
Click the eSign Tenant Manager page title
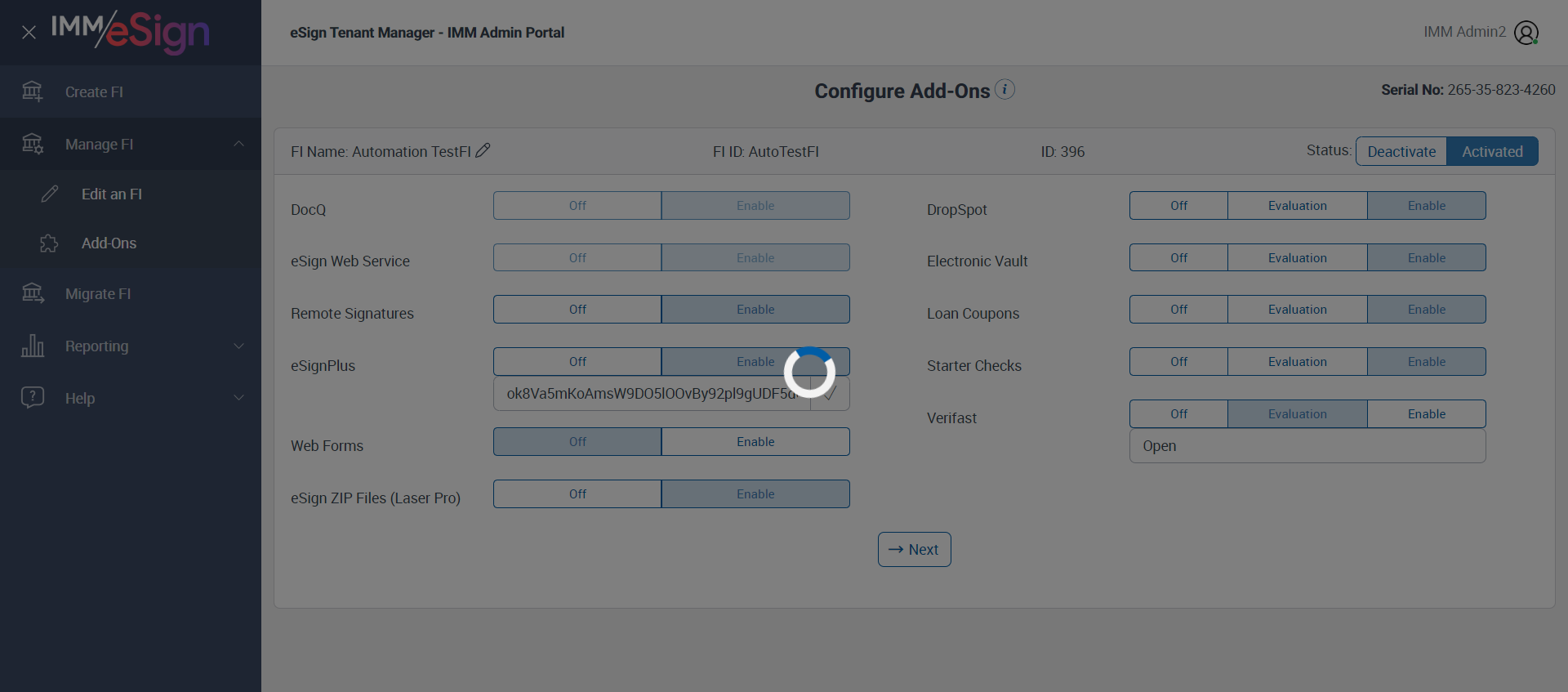427,33
